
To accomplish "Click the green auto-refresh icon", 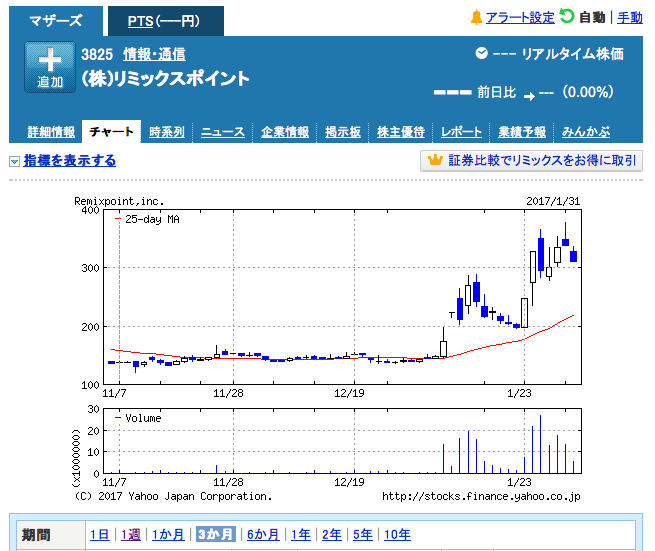I will pos(567,17).
